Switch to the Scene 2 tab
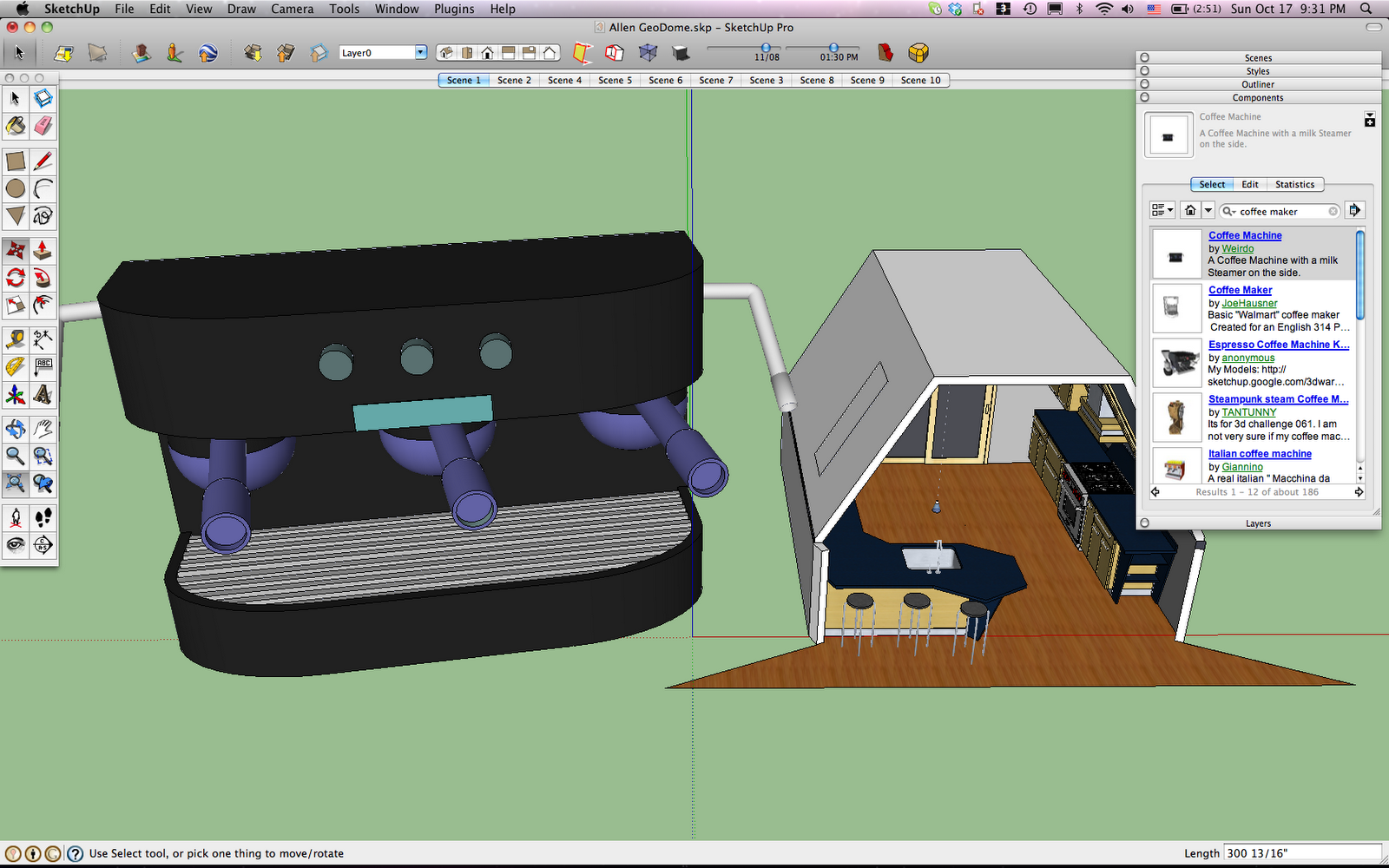Viewport: 1389px width, 868px height. point(514,80)
